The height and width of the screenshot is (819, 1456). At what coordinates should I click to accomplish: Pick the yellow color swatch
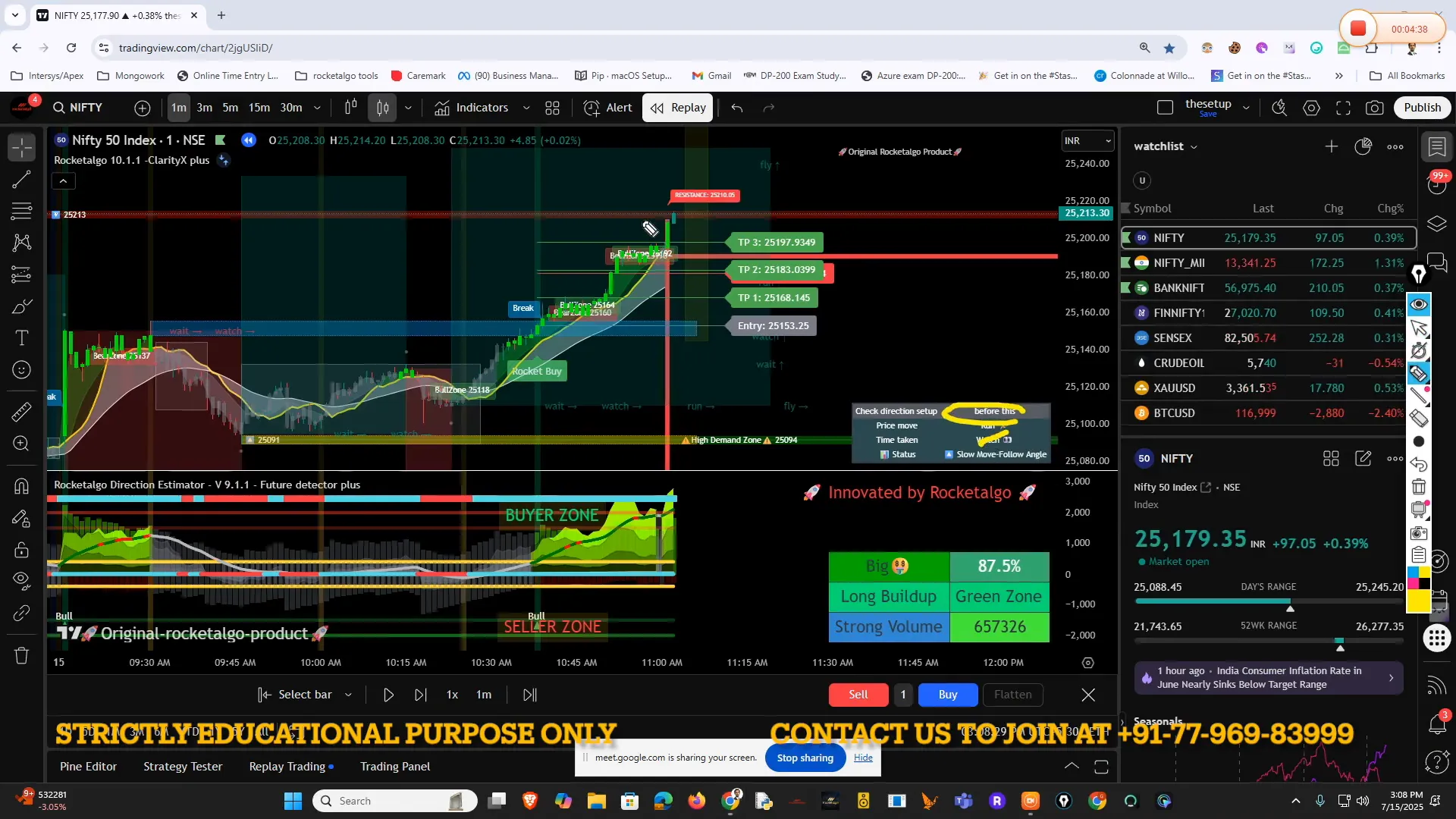point(1418,601)
